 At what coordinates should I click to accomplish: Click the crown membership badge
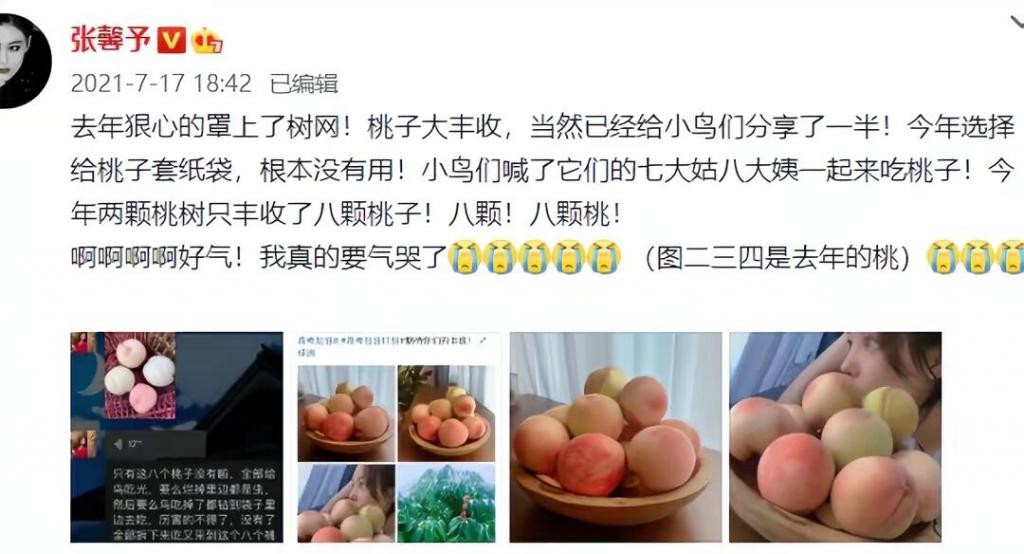click(x=207, y=41)
